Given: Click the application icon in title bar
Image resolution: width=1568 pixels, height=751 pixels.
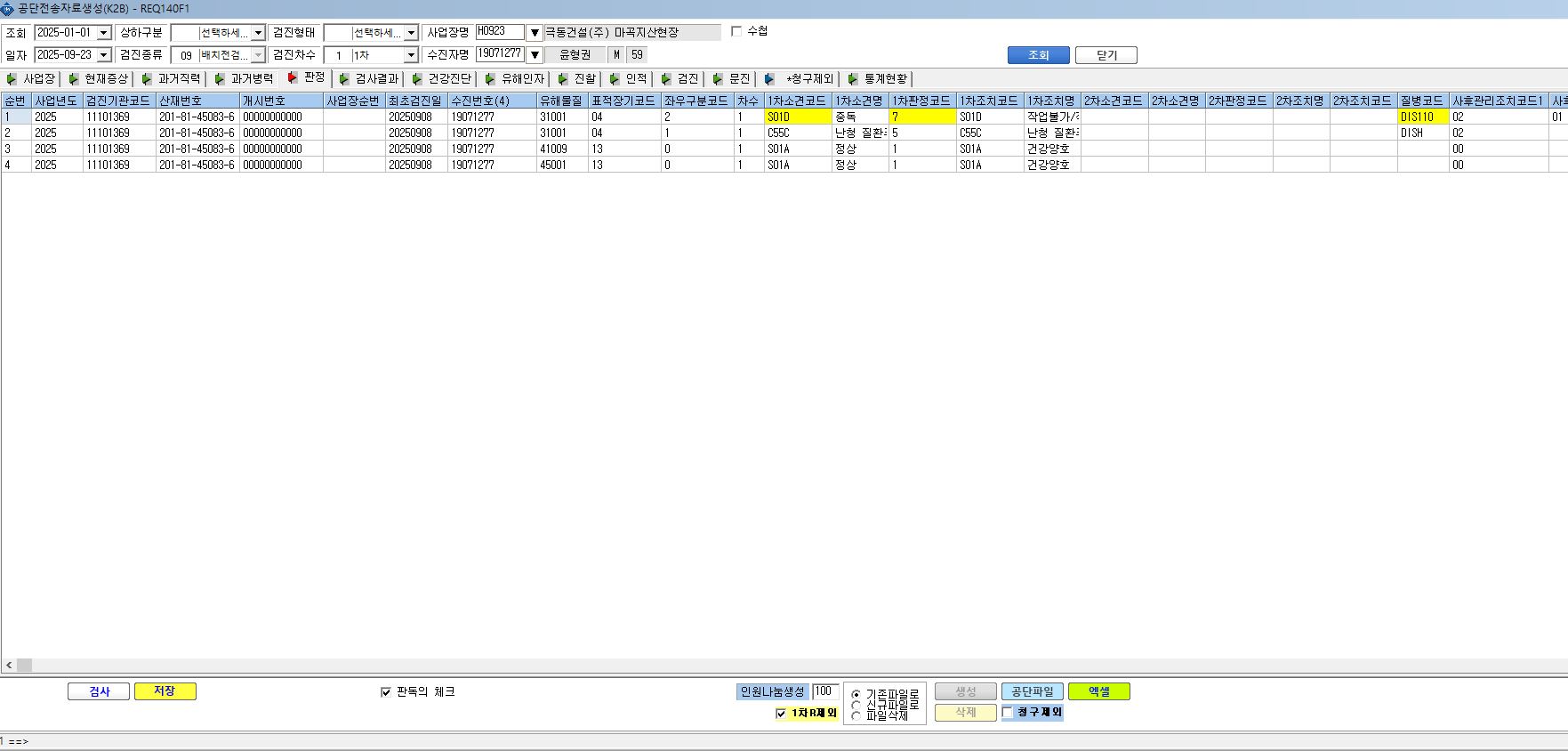Looking at the screenshot, I should (x=7, y=9).
